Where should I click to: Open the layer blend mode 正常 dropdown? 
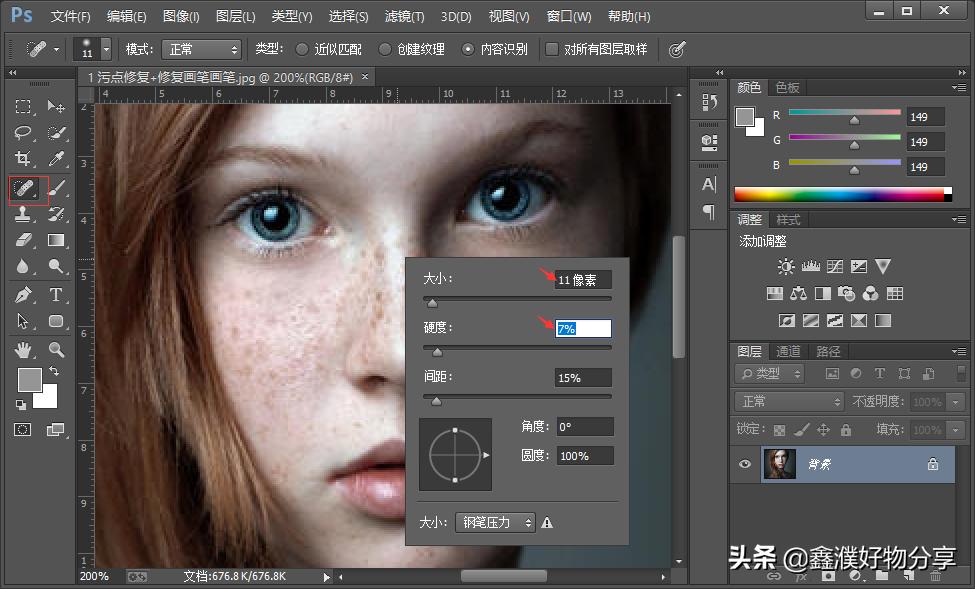pos(790,401)
